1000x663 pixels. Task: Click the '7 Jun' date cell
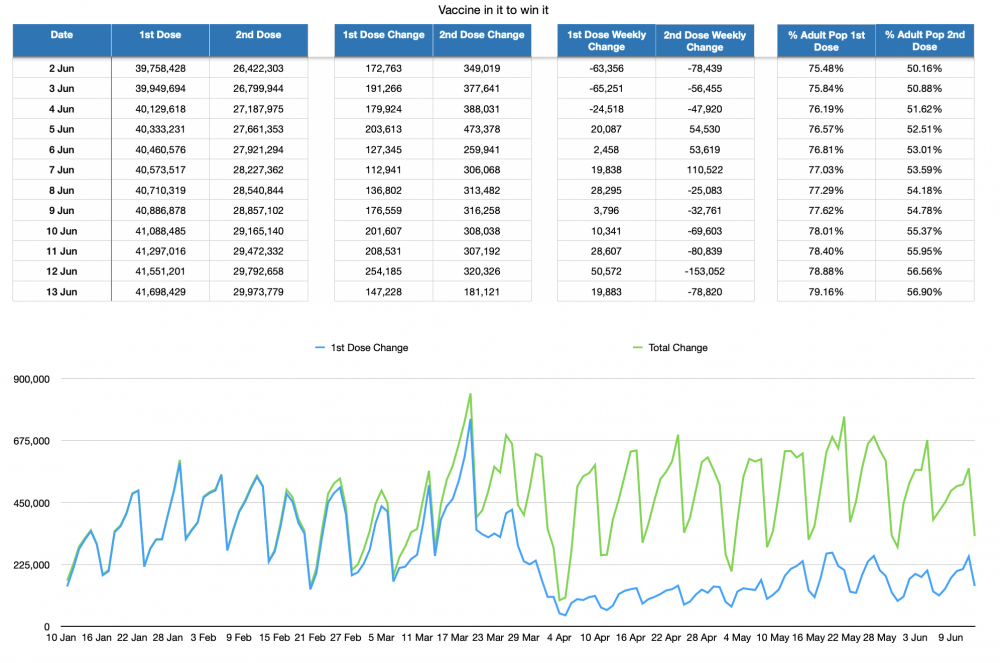tap(62, 170)
